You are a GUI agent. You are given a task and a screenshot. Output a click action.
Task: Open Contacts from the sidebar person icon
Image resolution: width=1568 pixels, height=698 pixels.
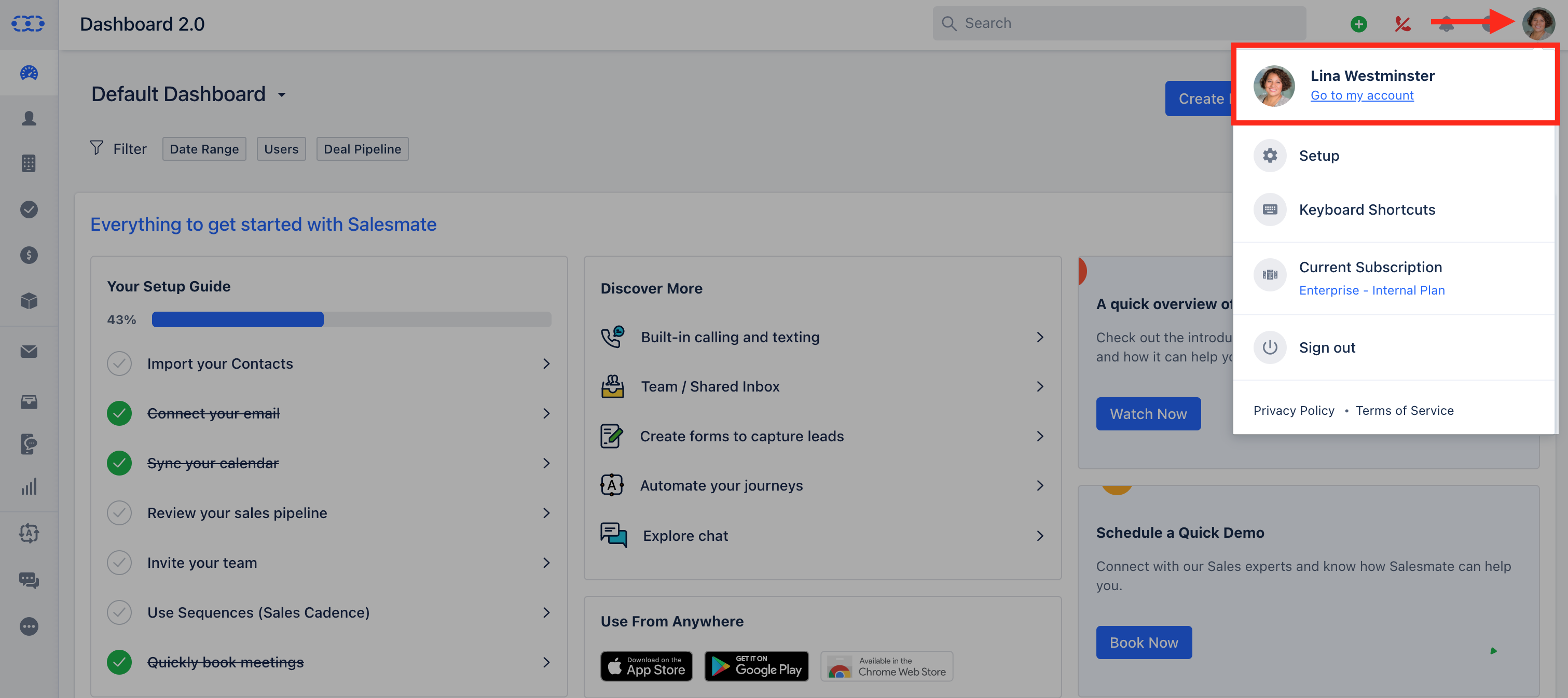pos(29,118)
